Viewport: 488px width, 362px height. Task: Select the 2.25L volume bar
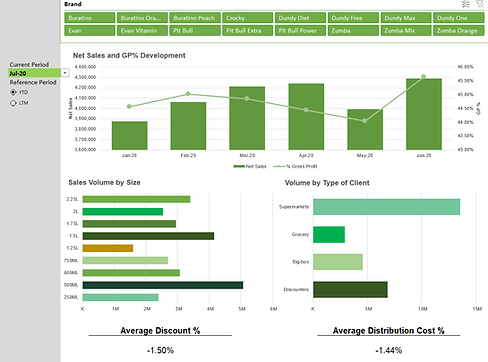136,199
